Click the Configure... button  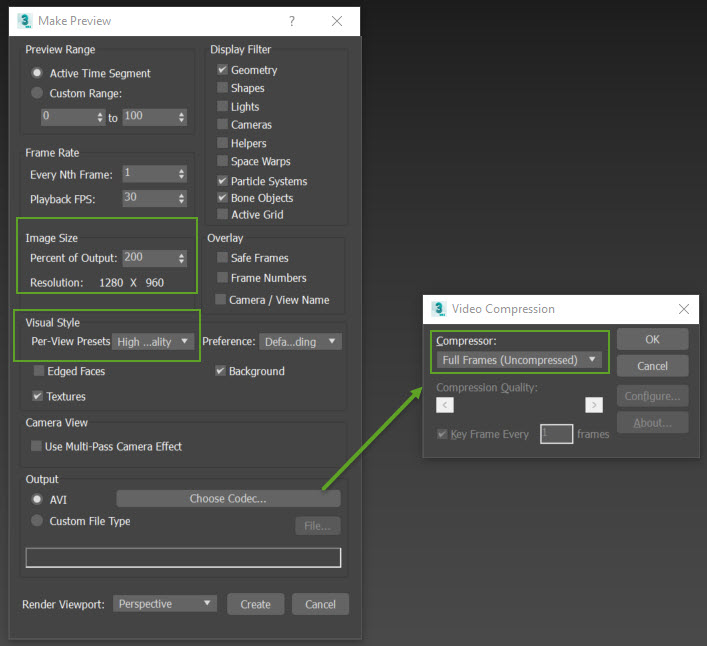tap(652, 396)
